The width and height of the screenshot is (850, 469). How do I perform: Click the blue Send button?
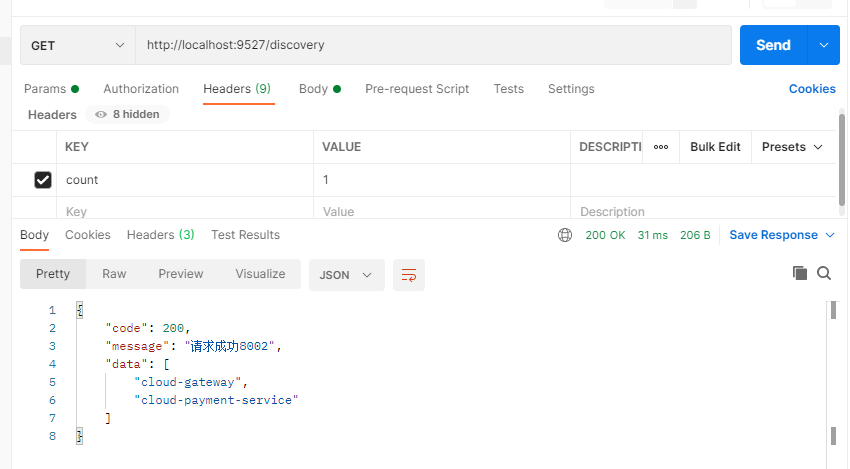pyautogui.click(x=774, y=45)
